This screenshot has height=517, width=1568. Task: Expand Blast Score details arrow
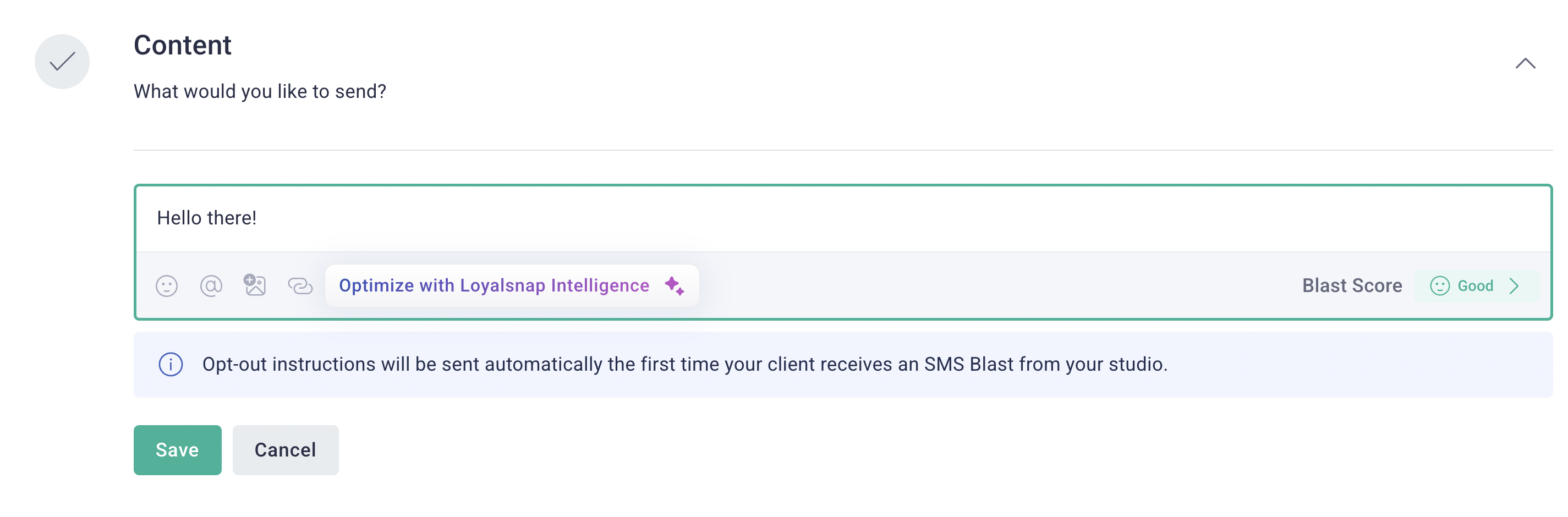click(x=1514, y=286)
